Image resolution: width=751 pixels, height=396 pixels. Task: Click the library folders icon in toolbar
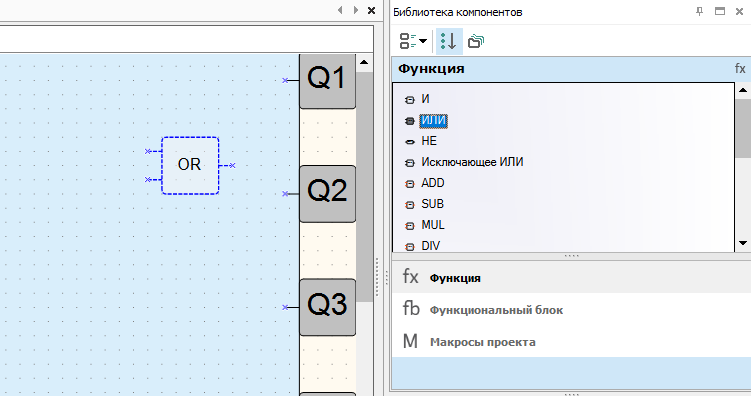pyautogui.click(x=476, y=41)
